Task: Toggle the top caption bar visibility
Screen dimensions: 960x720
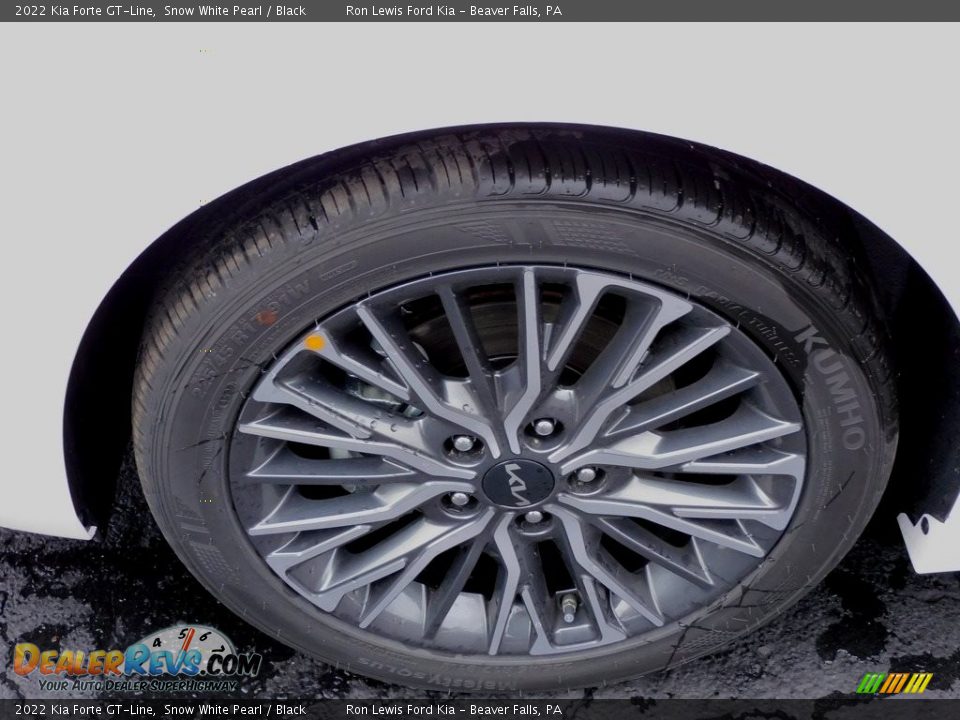Action: tap(480, 12)
